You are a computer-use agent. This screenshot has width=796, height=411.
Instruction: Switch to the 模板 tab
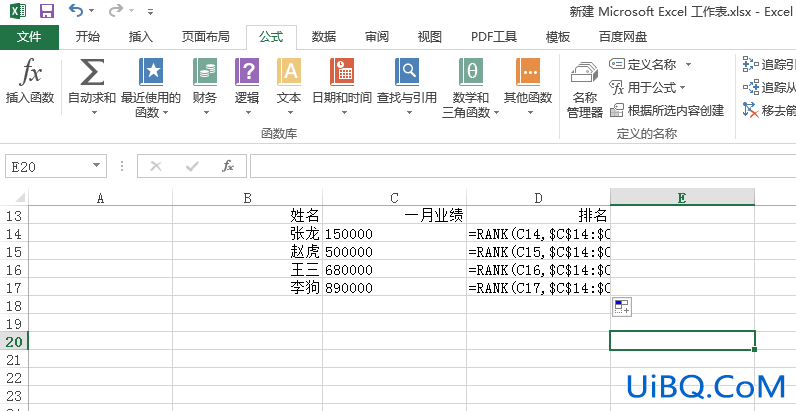(558, 37)
